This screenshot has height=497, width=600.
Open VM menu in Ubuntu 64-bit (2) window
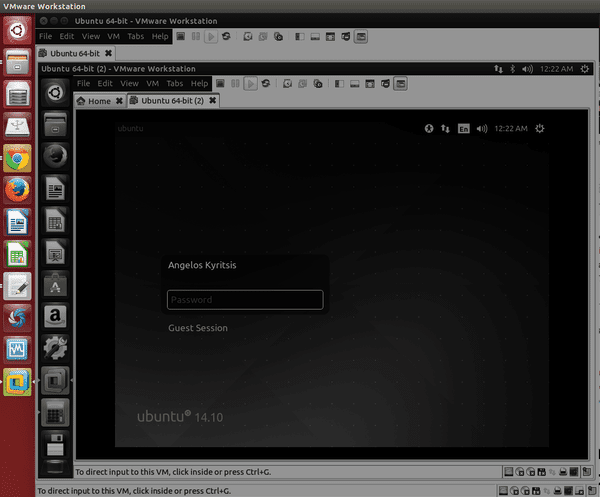point(152,83)
